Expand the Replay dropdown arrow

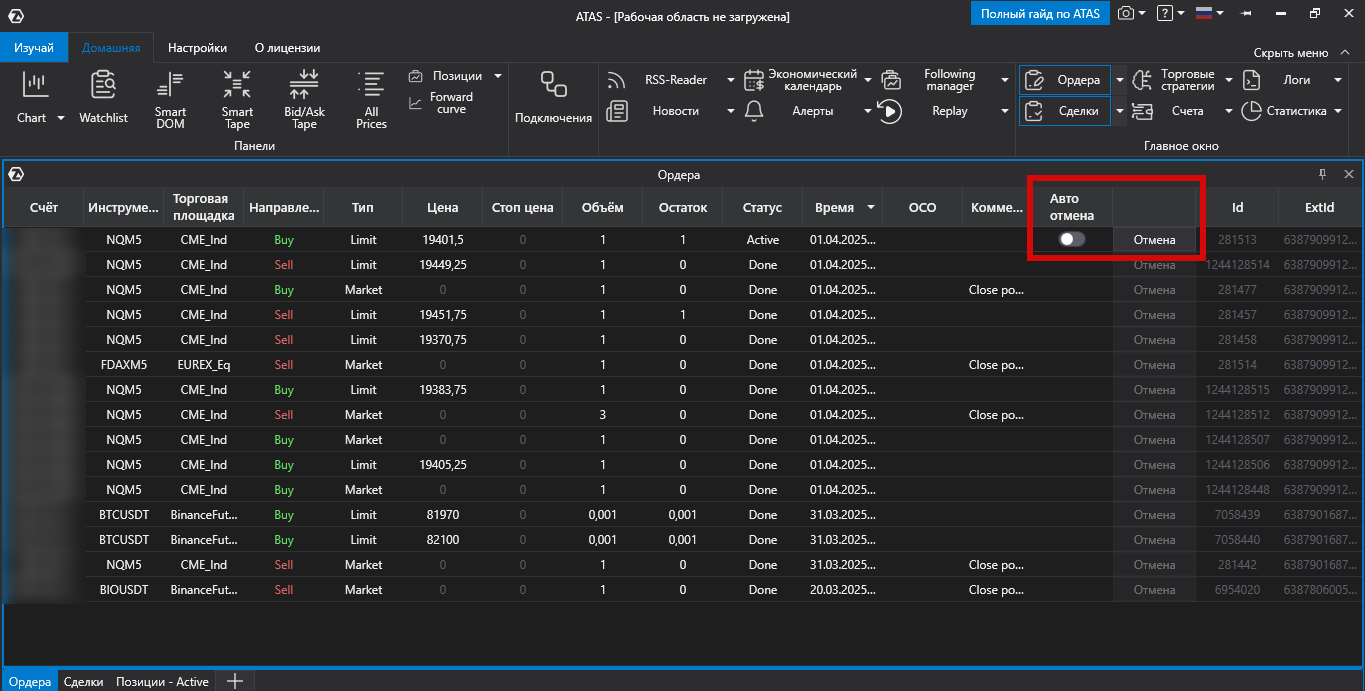[1004, 111]
